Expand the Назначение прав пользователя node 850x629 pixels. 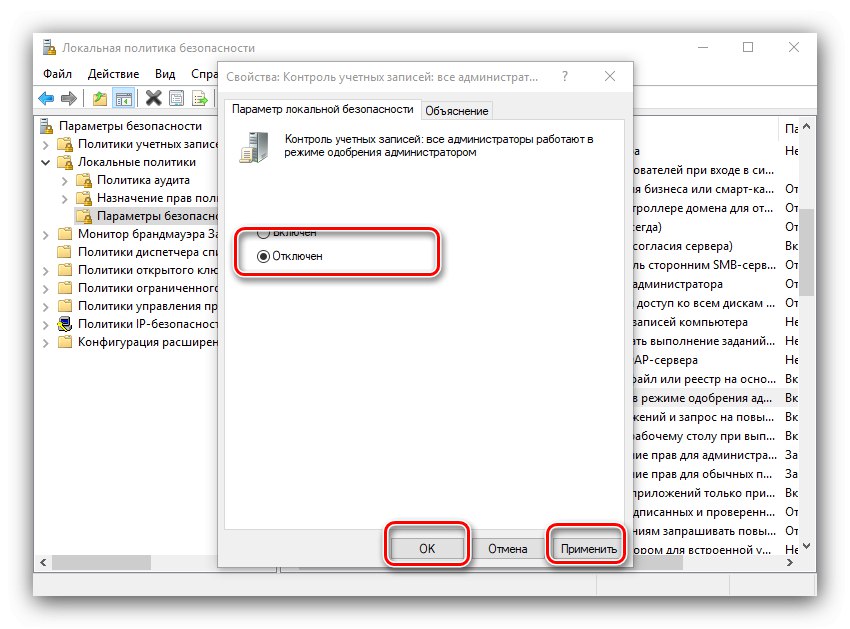click(65, 198)
